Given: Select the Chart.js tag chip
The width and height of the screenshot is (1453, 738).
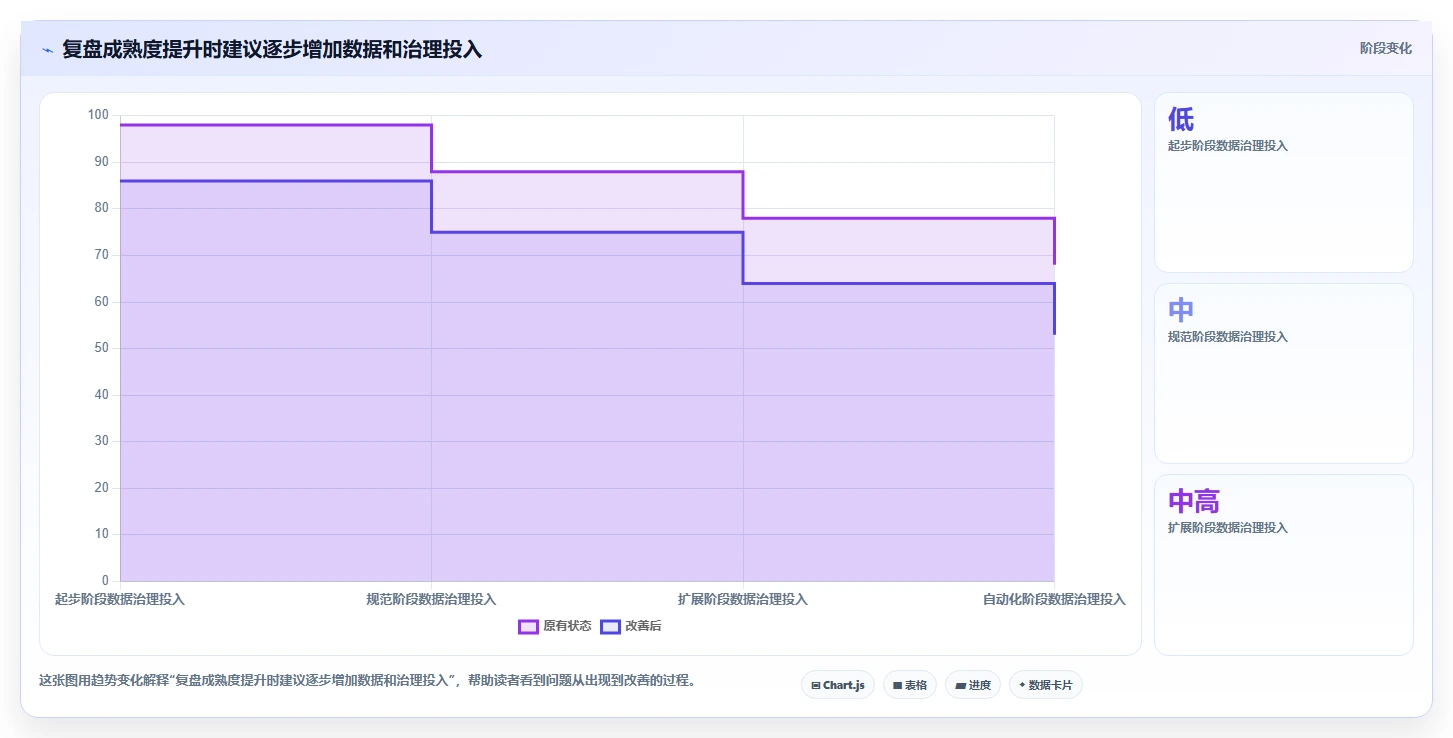Looking at the screenshot, I should click(x=838, y=685).
